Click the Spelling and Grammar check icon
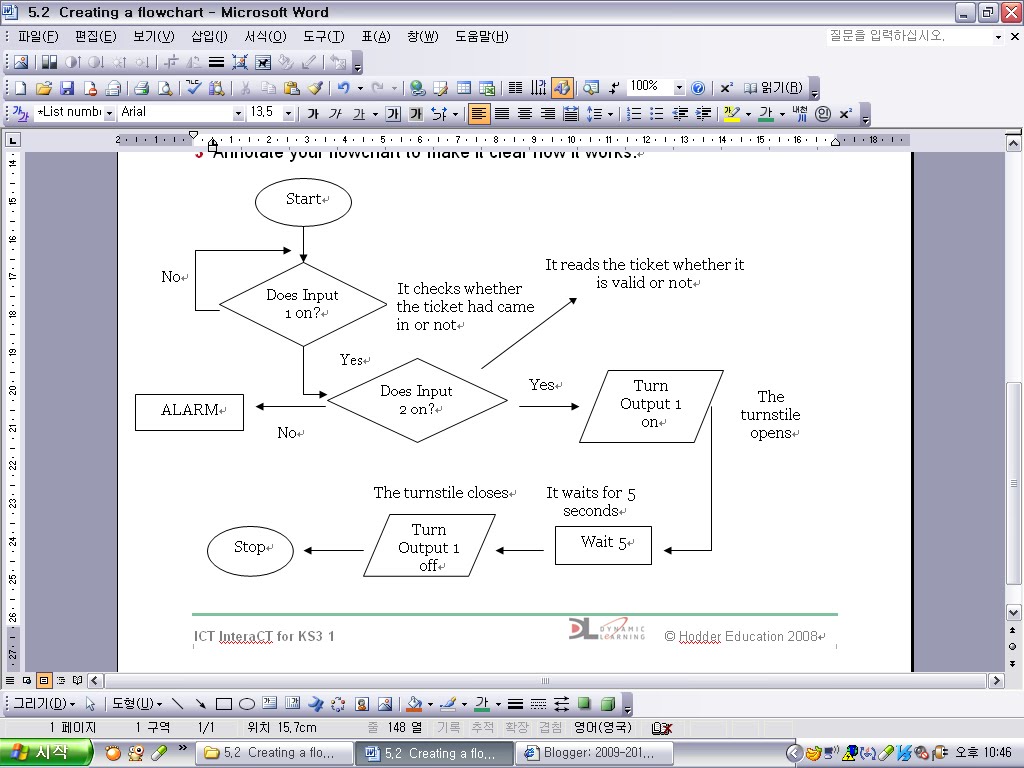This screenshot has height=768, width=1024. pos(190,87)
